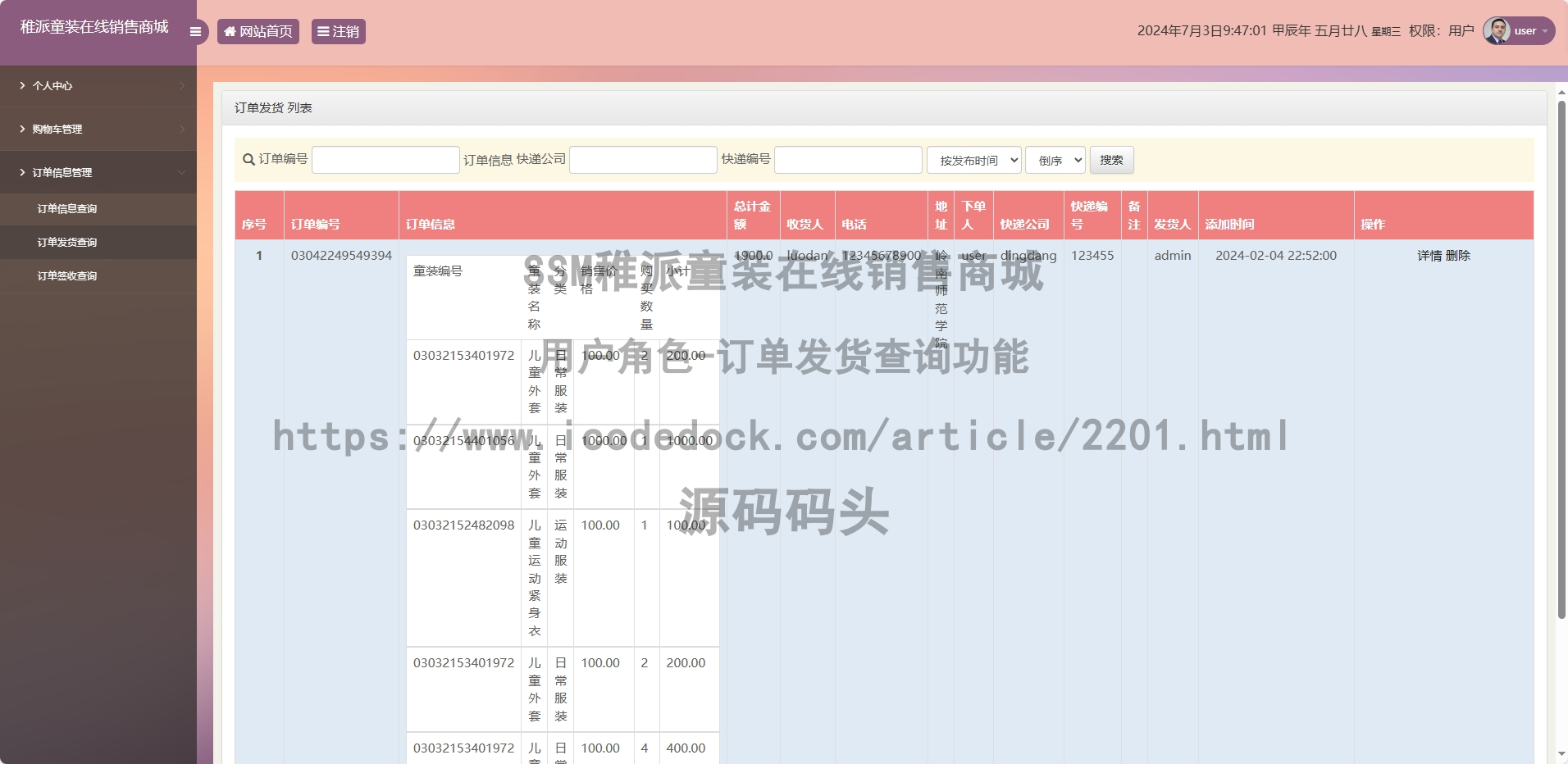Click the user avatar picture
1568x764 pixels.
pyautogui.click(x=1497, y=31)
